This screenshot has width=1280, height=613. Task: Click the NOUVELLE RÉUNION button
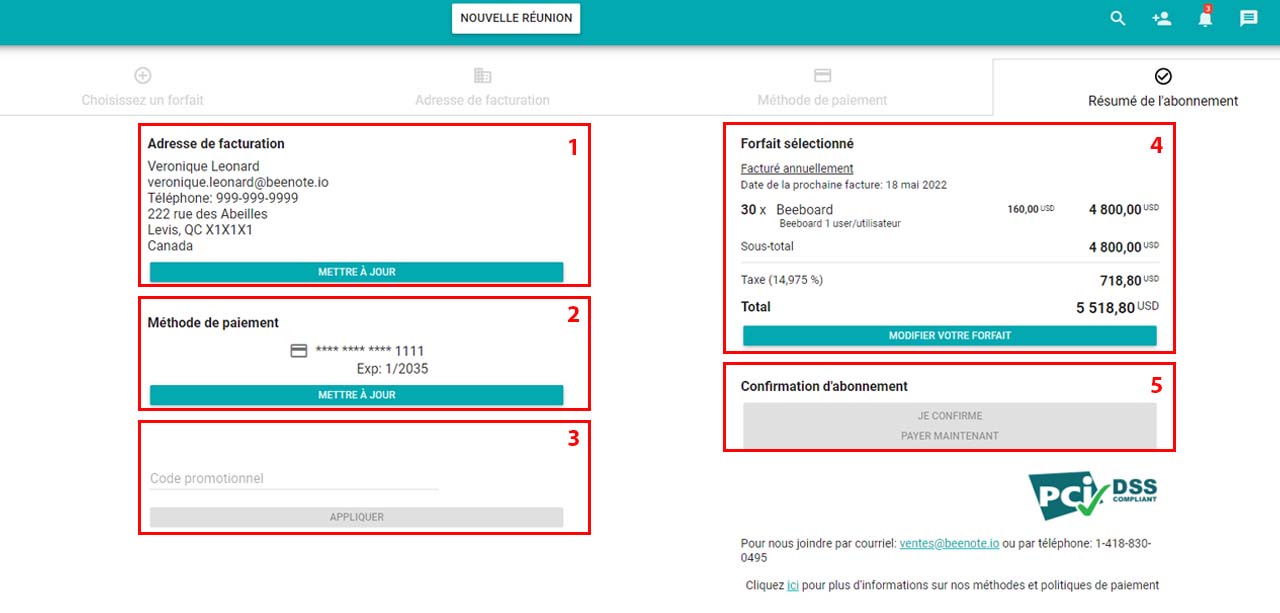[516, 18]
